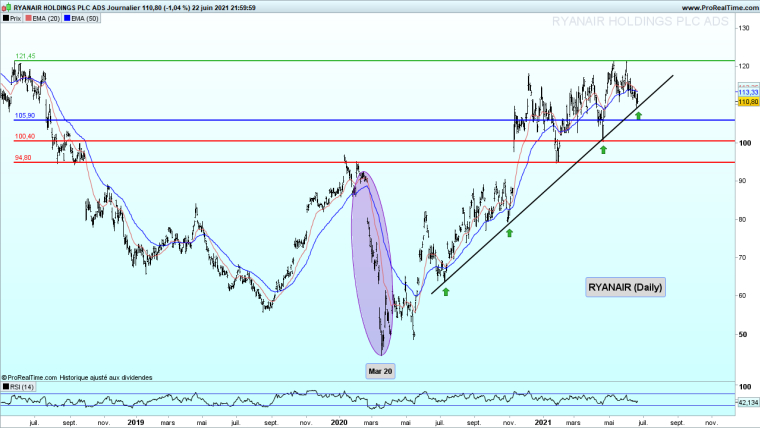
Task: Click the yellow 110,80 price tag
Action: [747, 102]
